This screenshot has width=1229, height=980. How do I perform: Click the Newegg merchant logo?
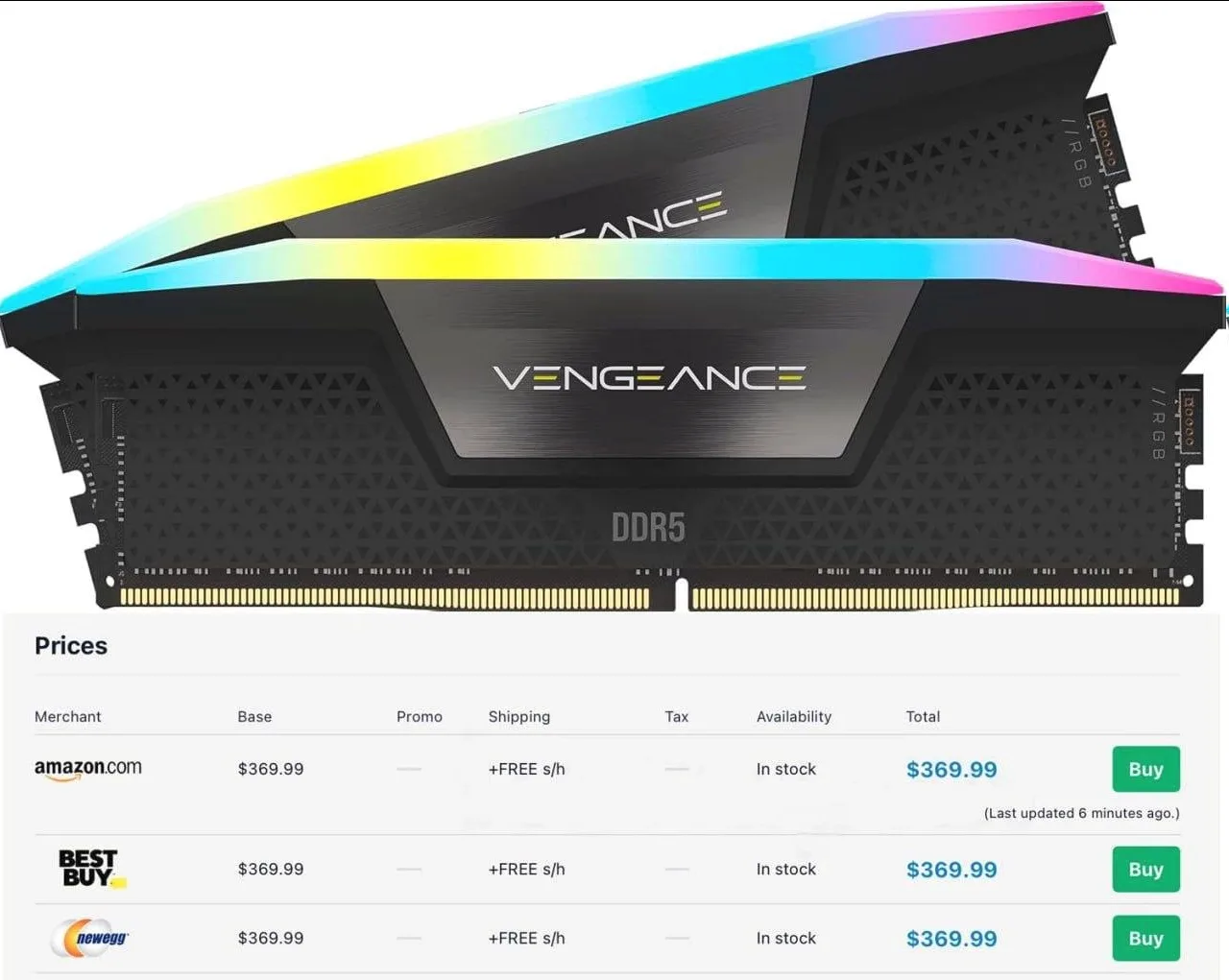(x=89, y=938)
